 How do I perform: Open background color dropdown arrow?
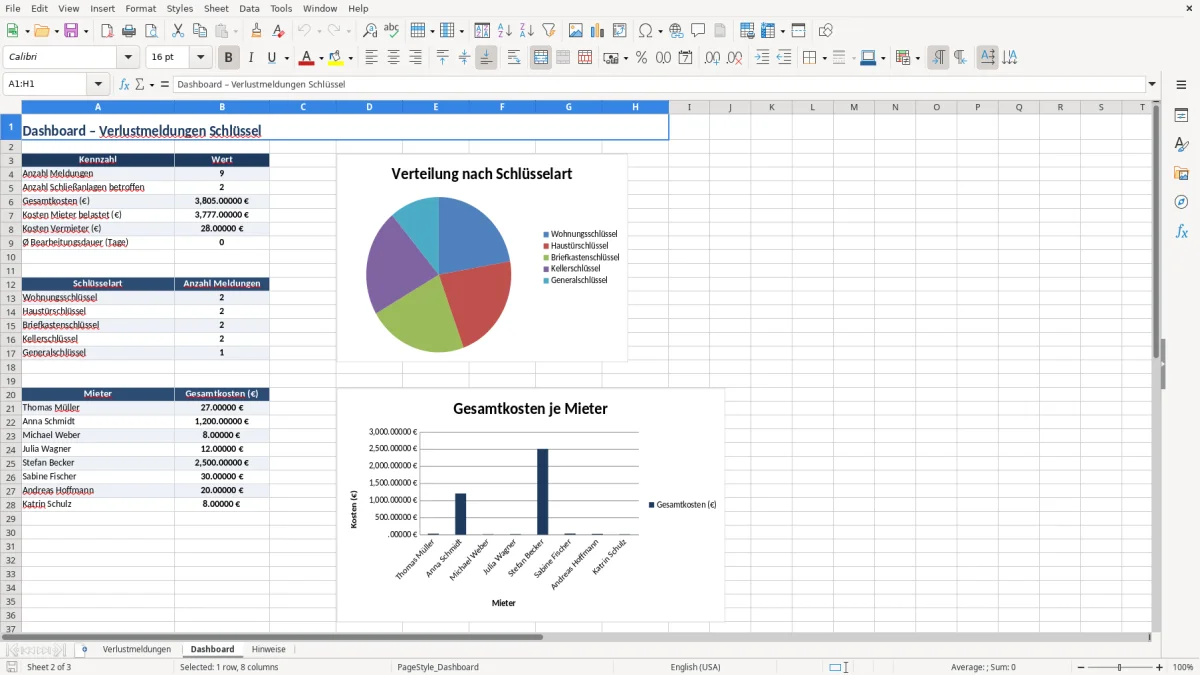(x=350, y=58)
